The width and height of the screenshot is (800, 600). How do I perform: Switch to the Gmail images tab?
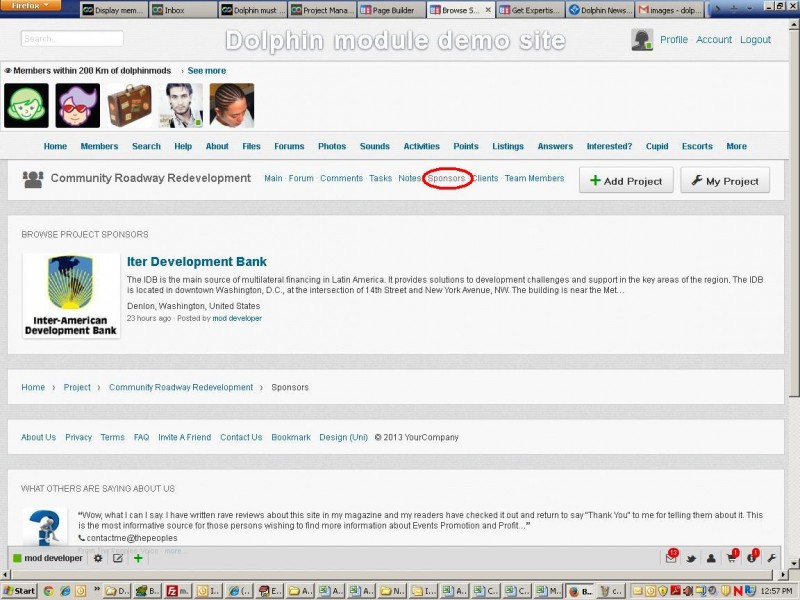tap(670, 10)
